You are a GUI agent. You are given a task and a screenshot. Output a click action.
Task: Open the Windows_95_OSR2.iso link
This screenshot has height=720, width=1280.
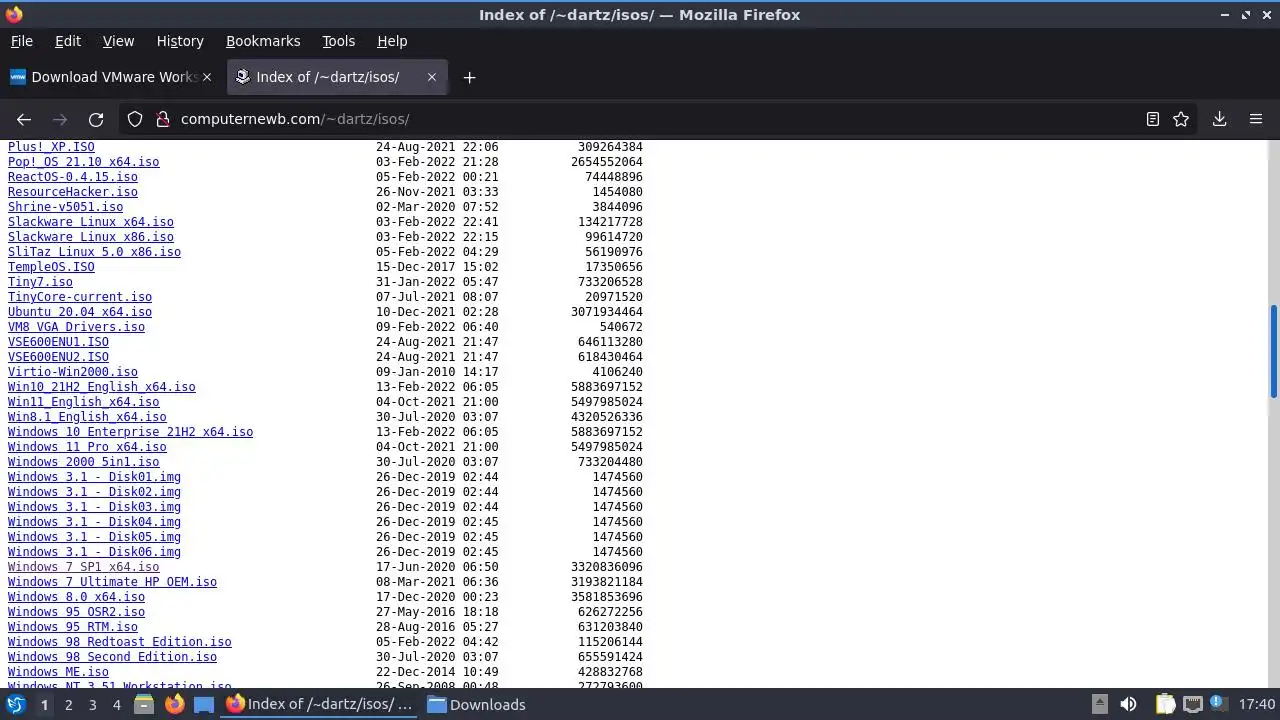[x=76, y=612]
